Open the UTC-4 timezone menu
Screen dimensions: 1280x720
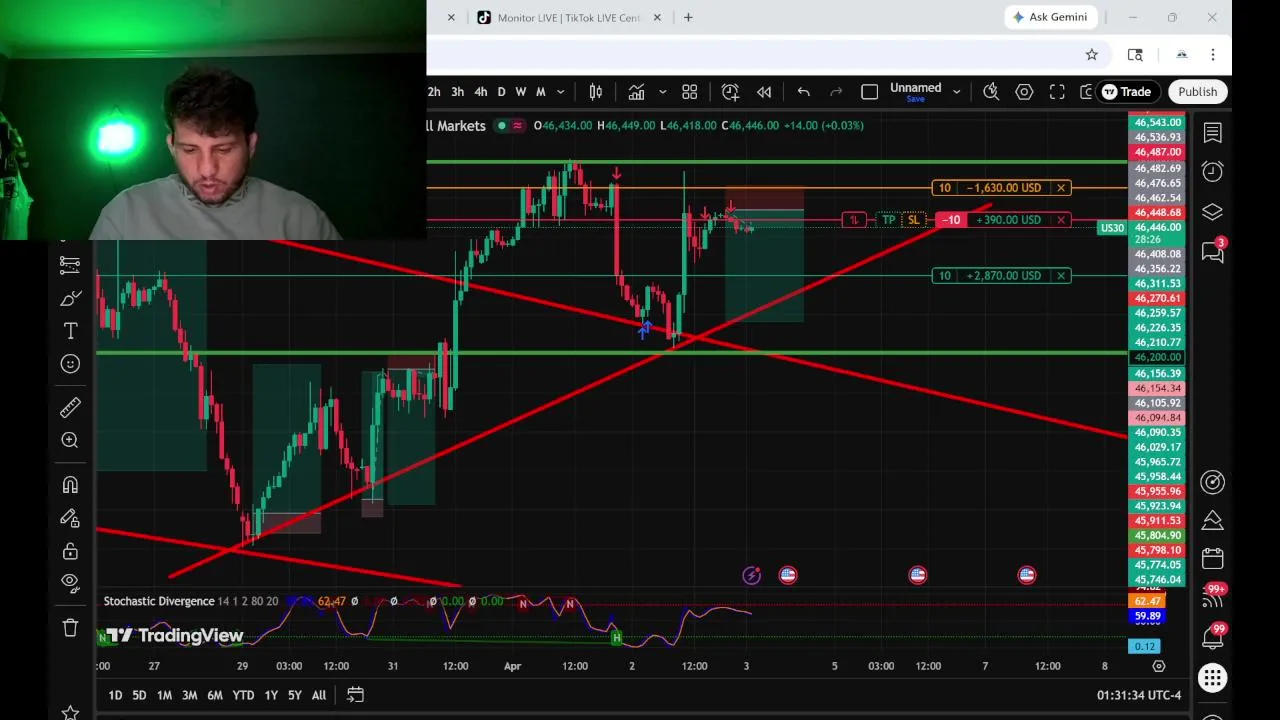click(x=1139, y=695)
